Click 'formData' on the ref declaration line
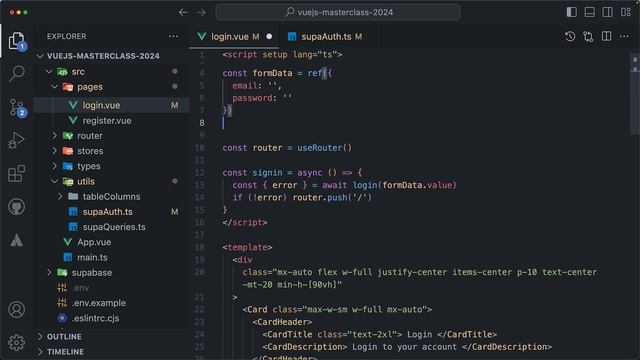The width and height of the screenshot is (640, 360). click(x=272, y=73)
